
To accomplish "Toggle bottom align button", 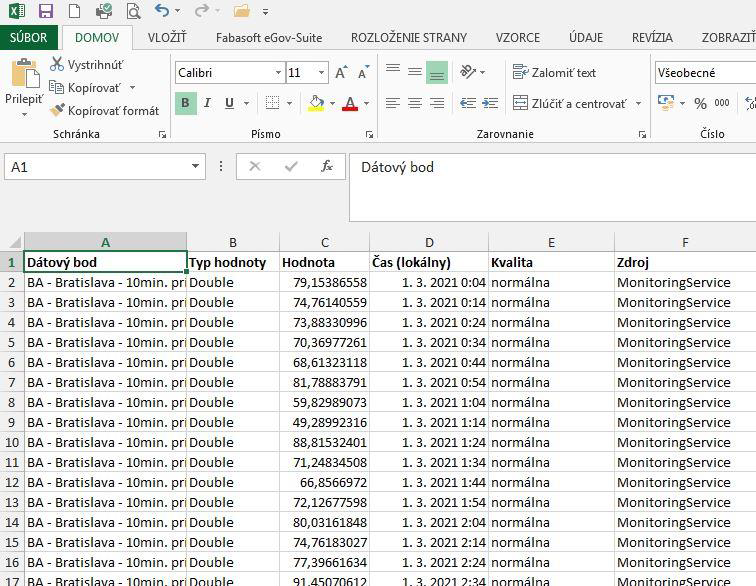I will [437, 72].
